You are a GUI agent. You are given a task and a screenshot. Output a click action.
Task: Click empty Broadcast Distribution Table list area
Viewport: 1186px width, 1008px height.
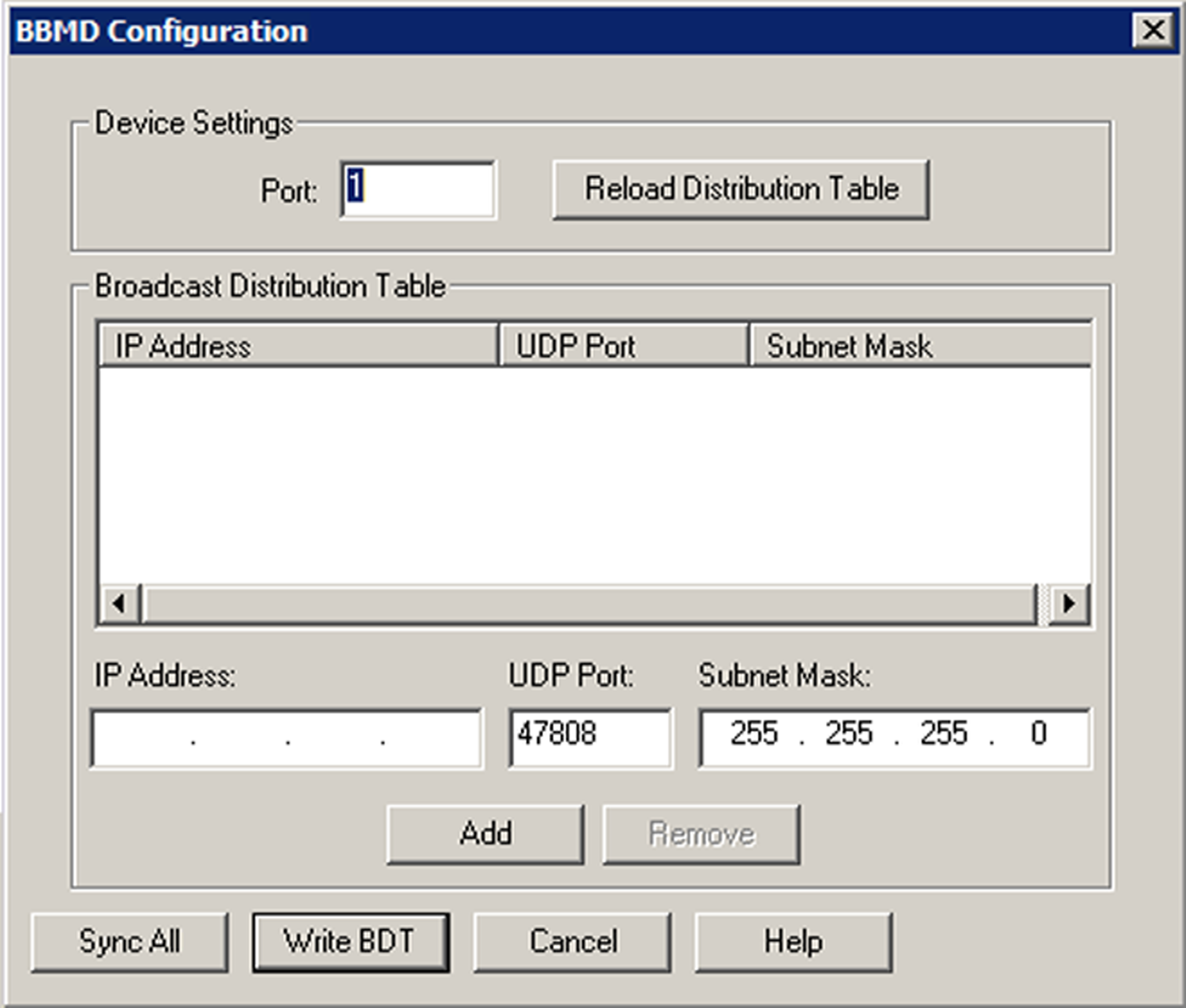point(594,474)
